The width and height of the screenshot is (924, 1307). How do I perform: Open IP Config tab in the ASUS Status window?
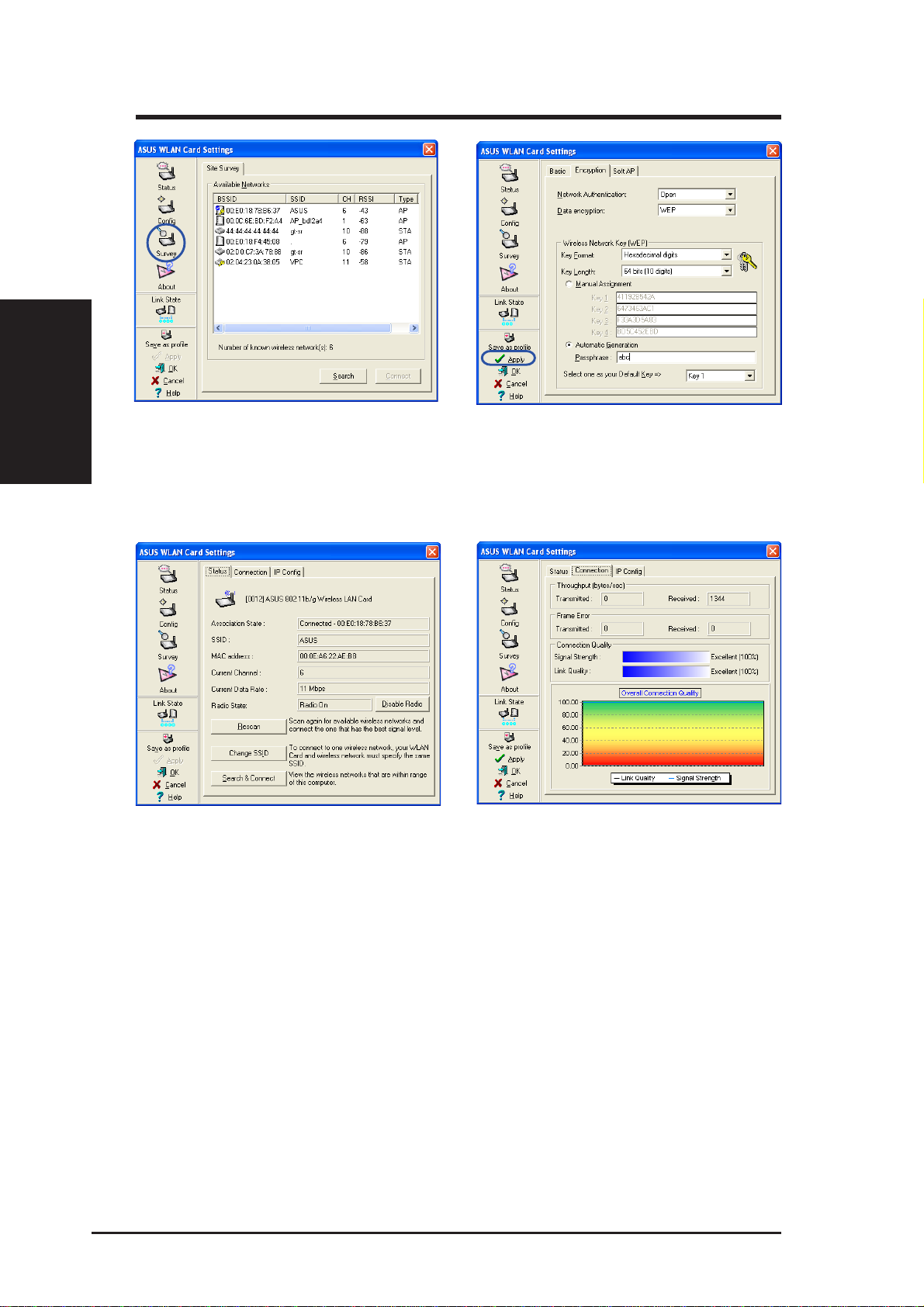pyautogui.click(x=287, y=572)
